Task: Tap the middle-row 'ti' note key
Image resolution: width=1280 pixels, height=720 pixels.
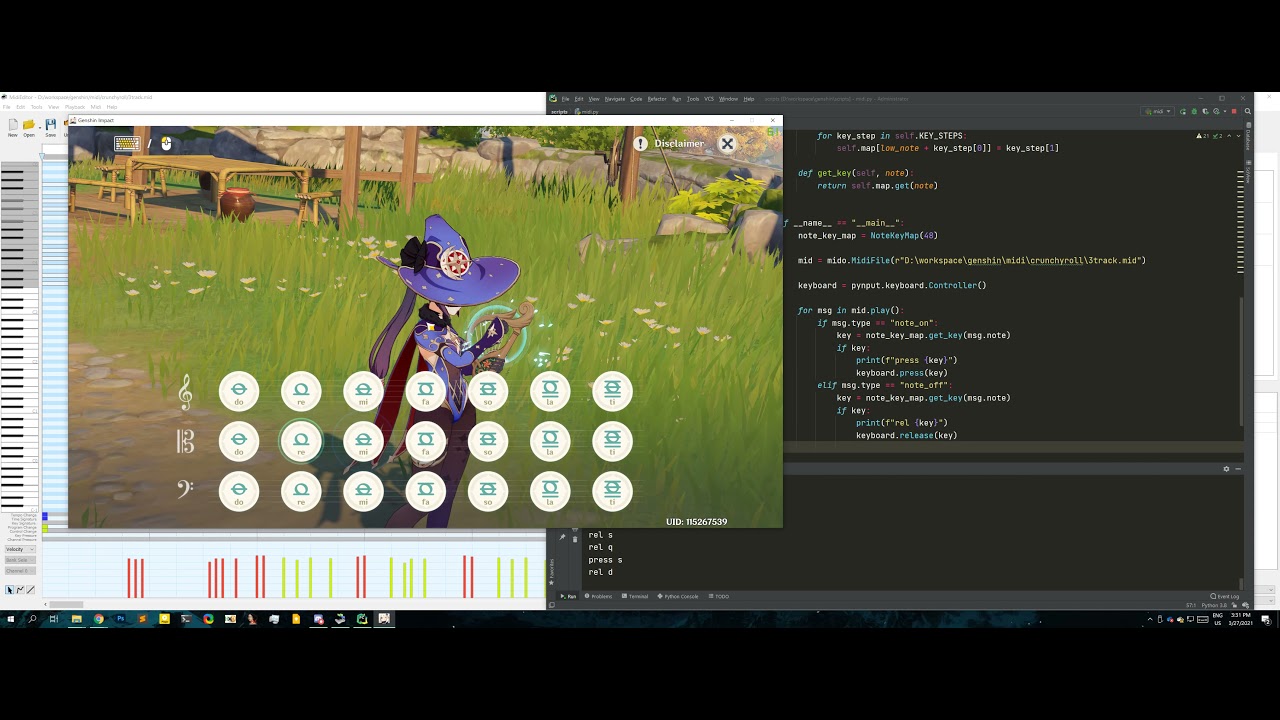Action: tap(612, 441)
